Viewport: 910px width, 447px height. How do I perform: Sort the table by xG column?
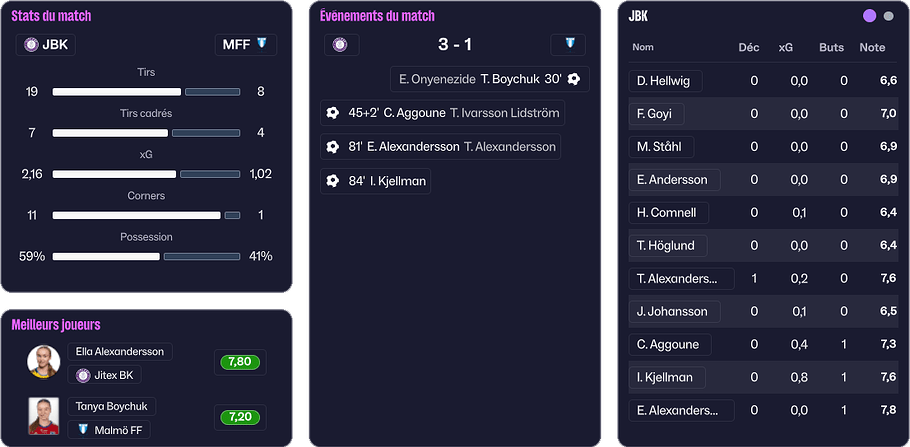point(786,47)
